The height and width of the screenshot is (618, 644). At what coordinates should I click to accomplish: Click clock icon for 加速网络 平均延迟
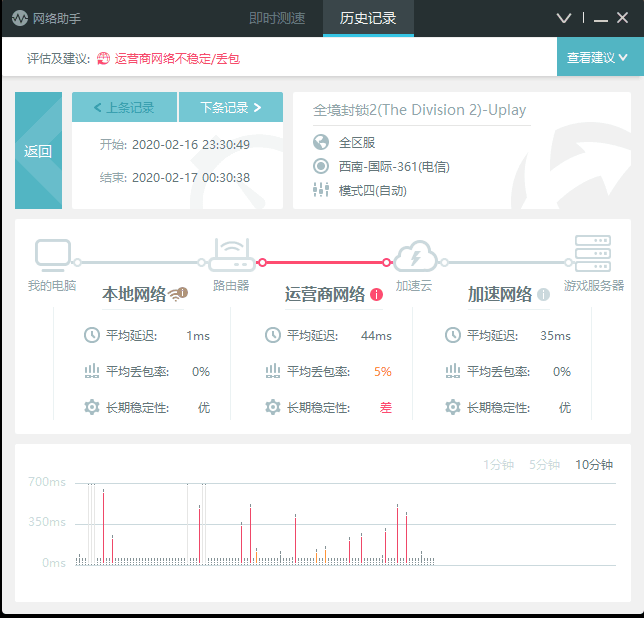453,335
